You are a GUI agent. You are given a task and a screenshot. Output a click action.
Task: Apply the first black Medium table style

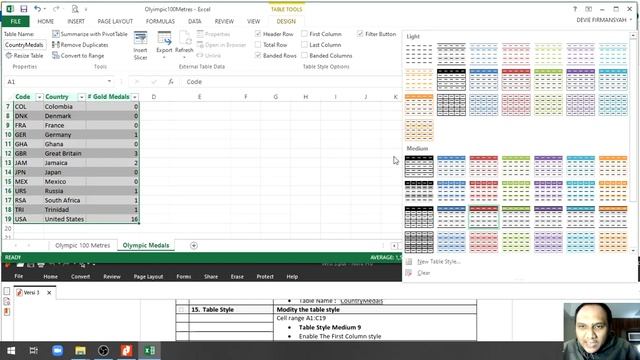[419, 166]
